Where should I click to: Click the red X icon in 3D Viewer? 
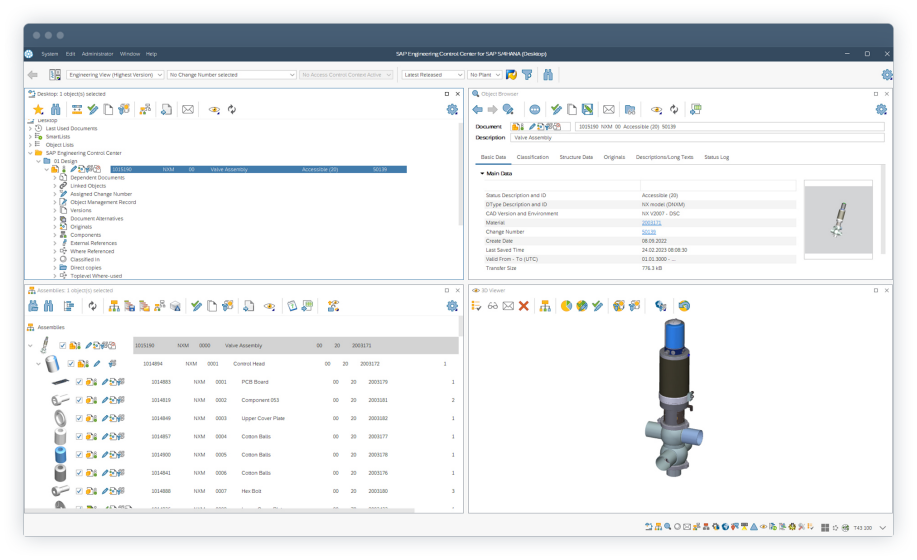[524, 306]
